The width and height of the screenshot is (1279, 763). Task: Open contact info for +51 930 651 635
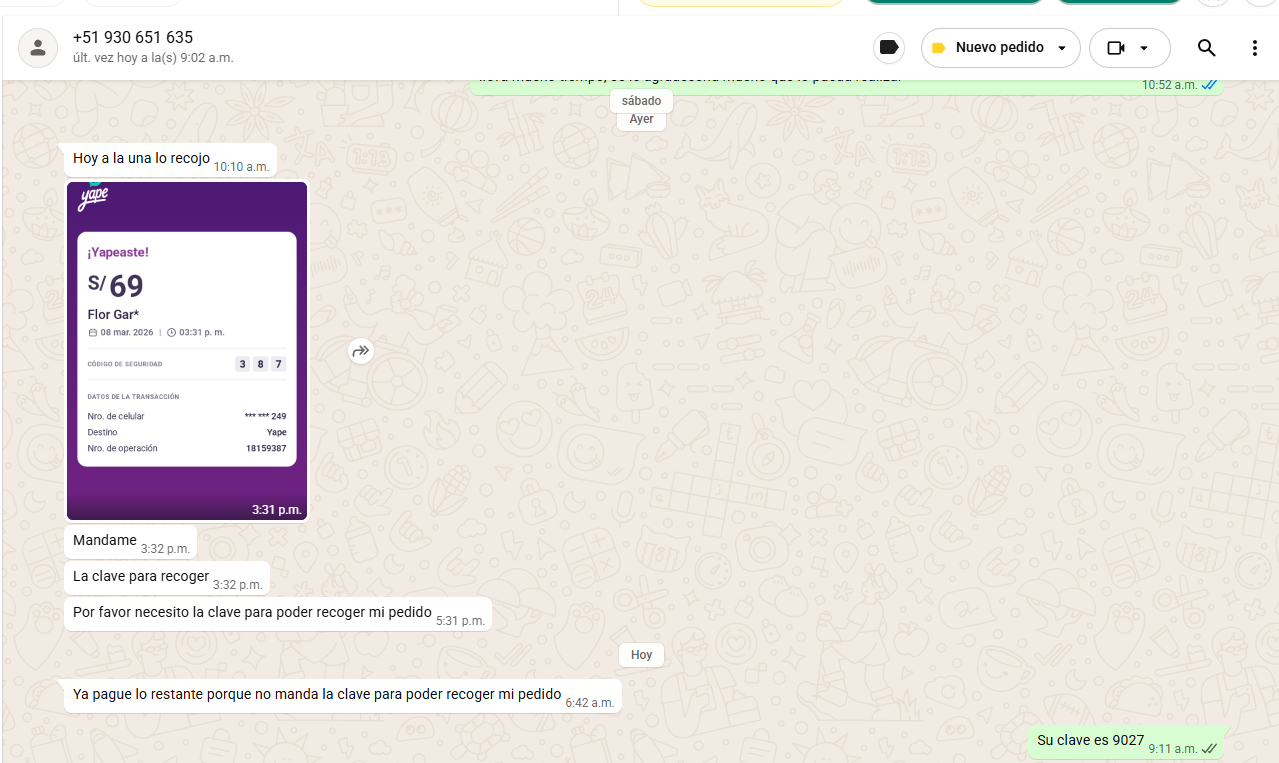[x=133, y=38]
